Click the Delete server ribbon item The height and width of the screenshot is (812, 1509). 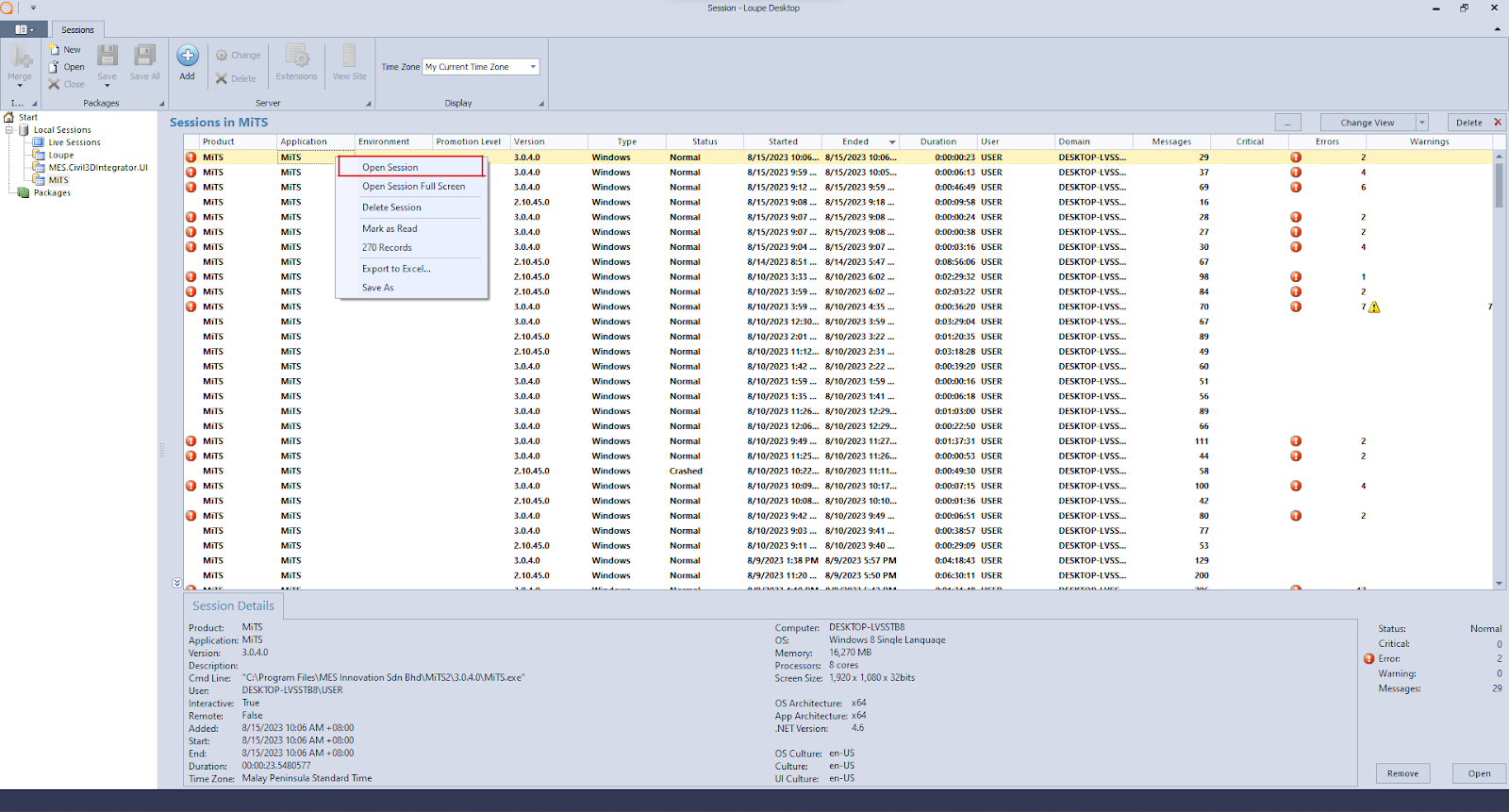pyautogui.click(x=236, y=78)
